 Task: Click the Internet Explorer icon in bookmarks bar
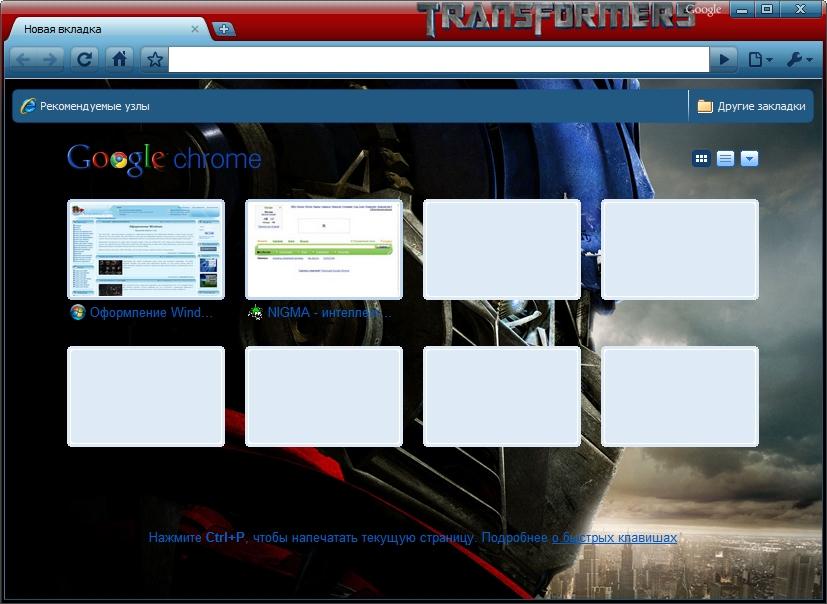point(27,106)
